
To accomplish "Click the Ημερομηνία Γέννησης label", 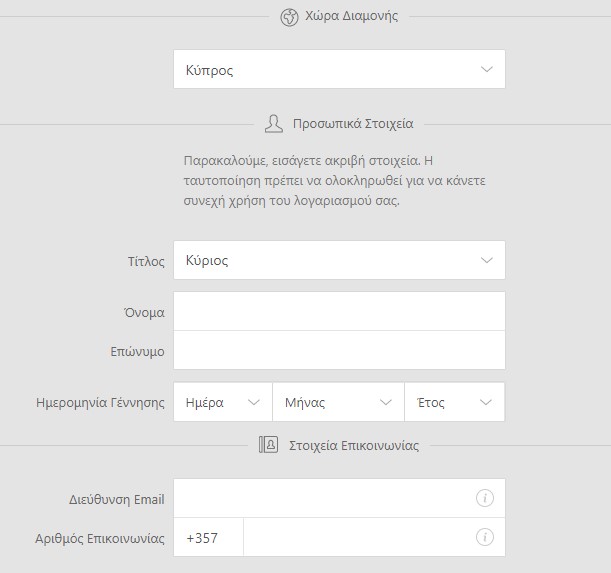I will pyautogui.click(x=100, y=402).
